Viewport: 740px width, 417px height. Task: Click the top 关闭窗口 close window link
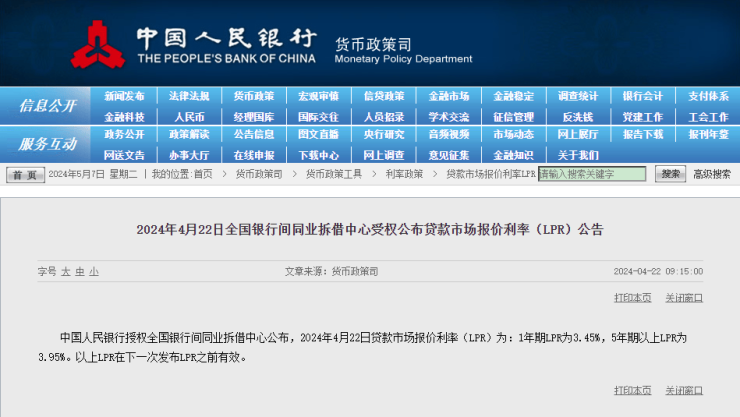pos(684,297)
